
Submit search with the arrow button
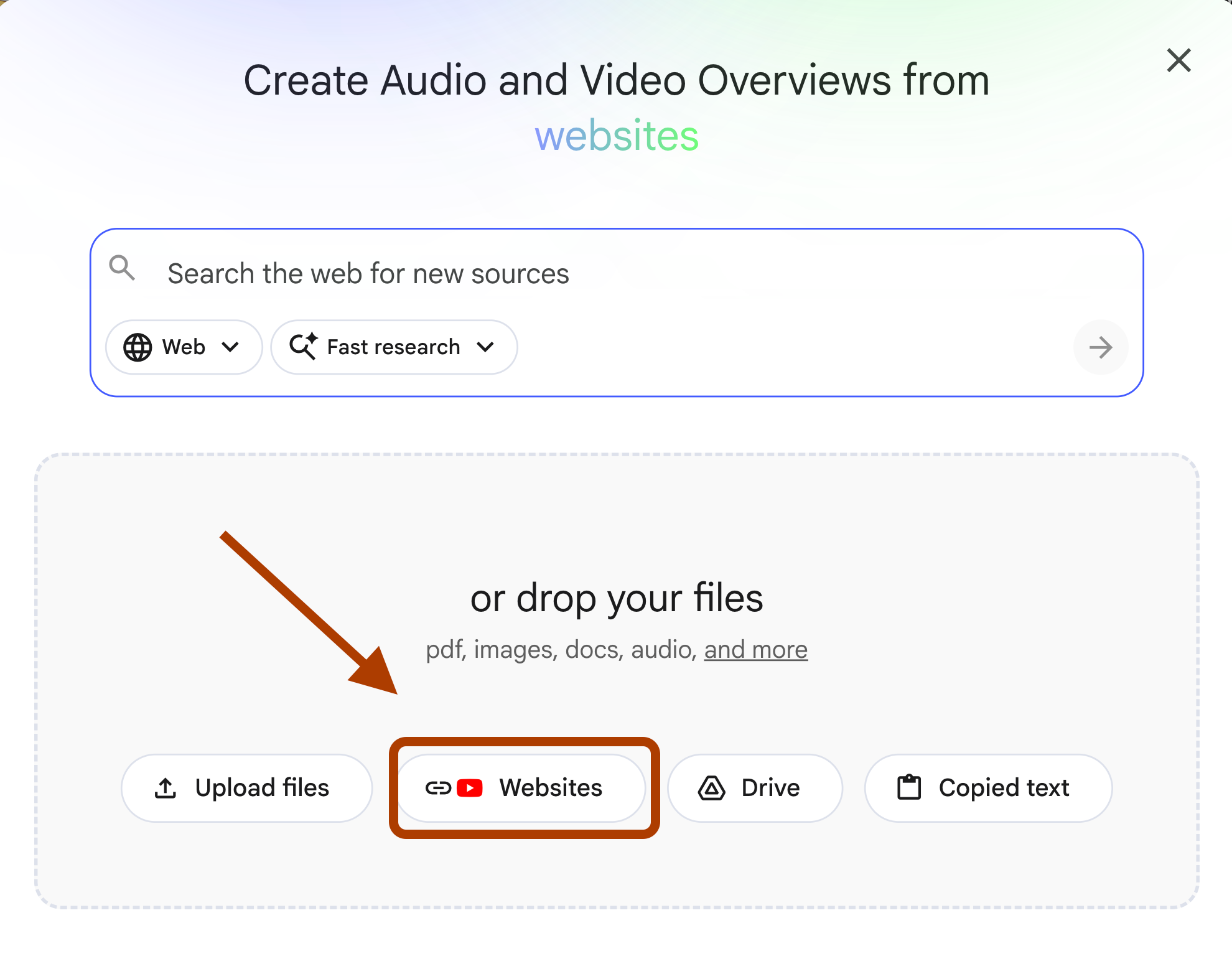(x=1101, y=347)
